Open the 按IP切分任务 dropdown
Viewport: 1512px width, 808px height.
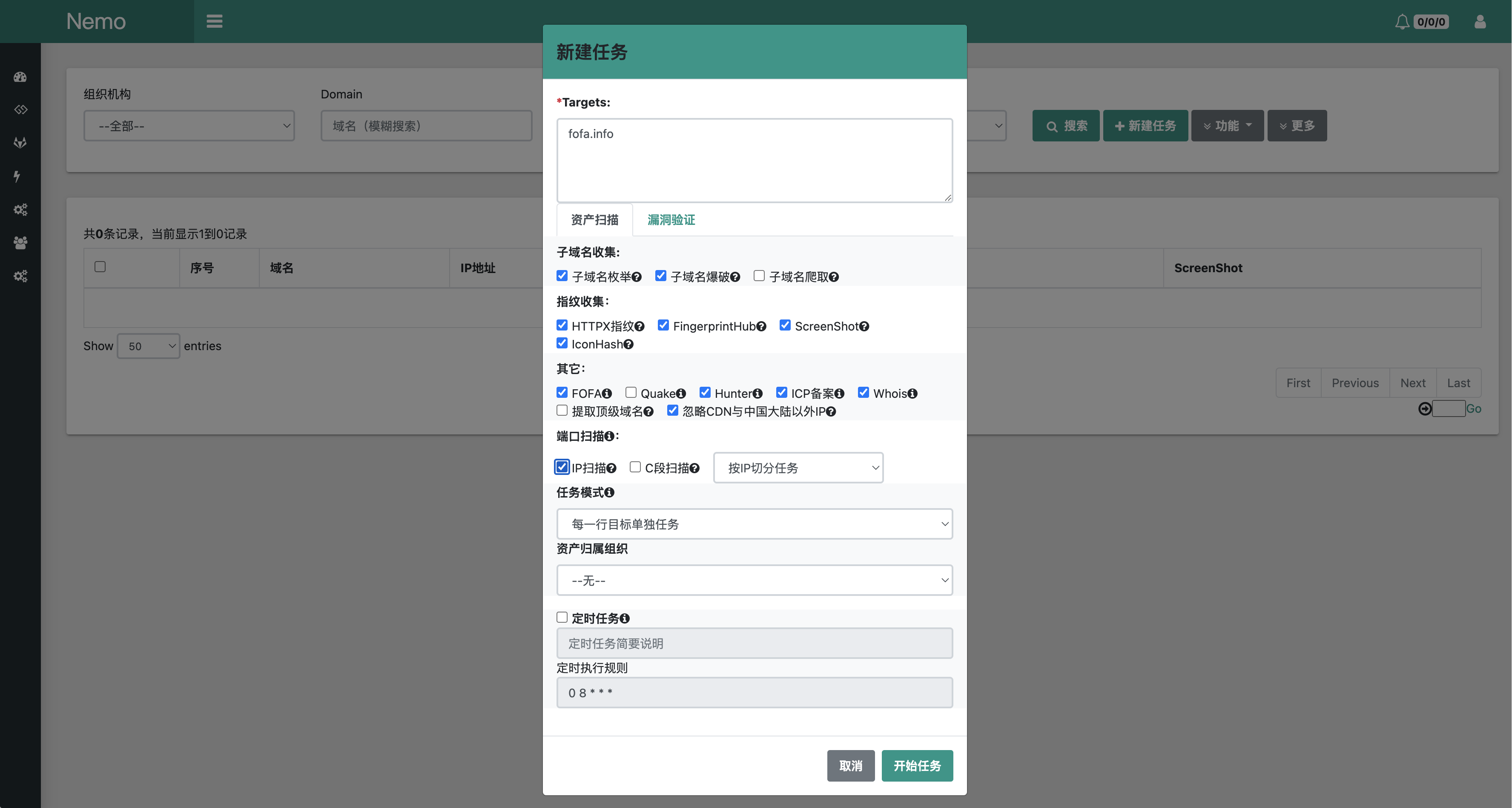798,468
